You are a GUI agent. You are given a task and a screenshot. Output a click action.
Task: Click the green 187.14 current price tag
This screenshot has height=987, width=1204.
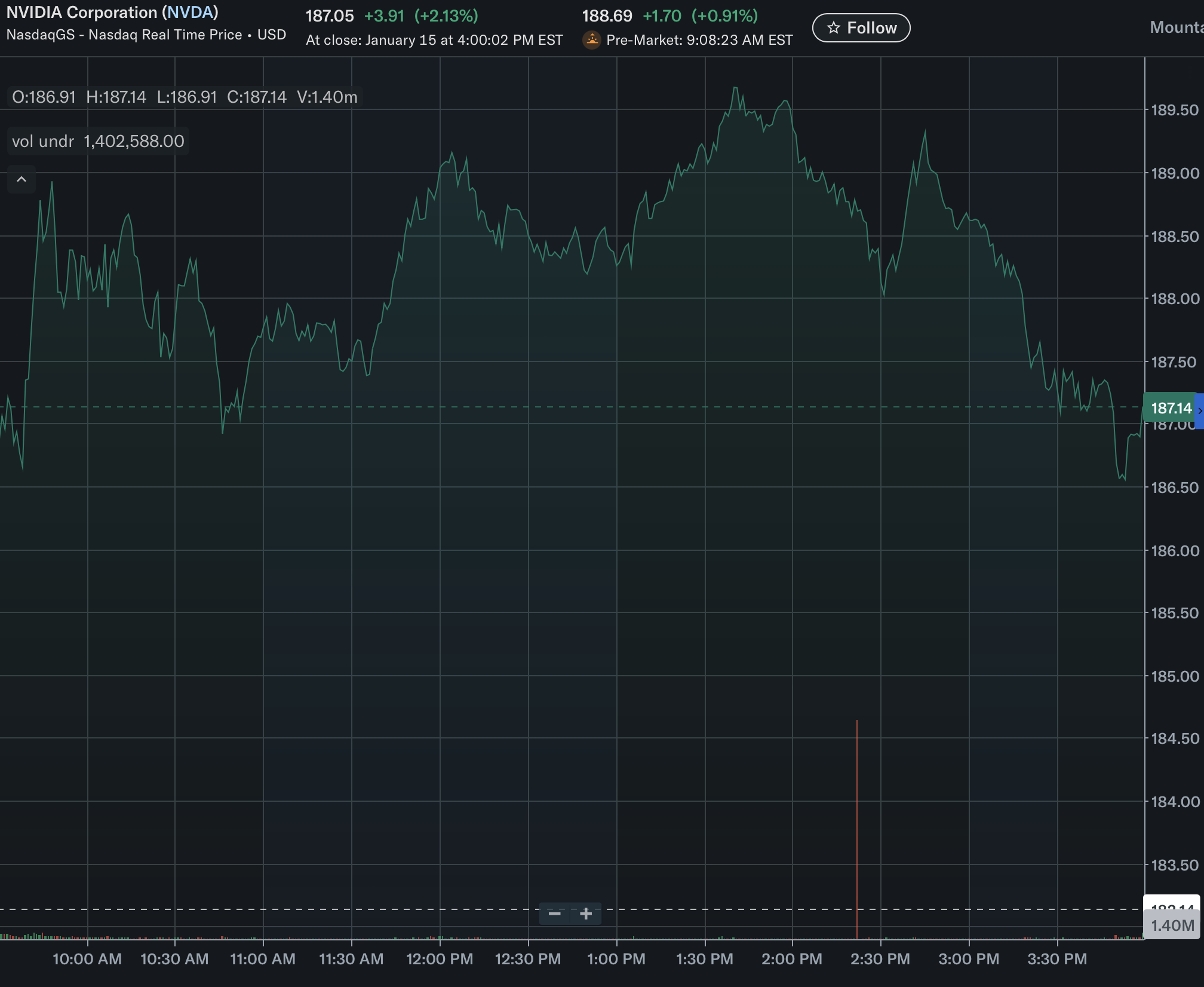pos(1170,408)
